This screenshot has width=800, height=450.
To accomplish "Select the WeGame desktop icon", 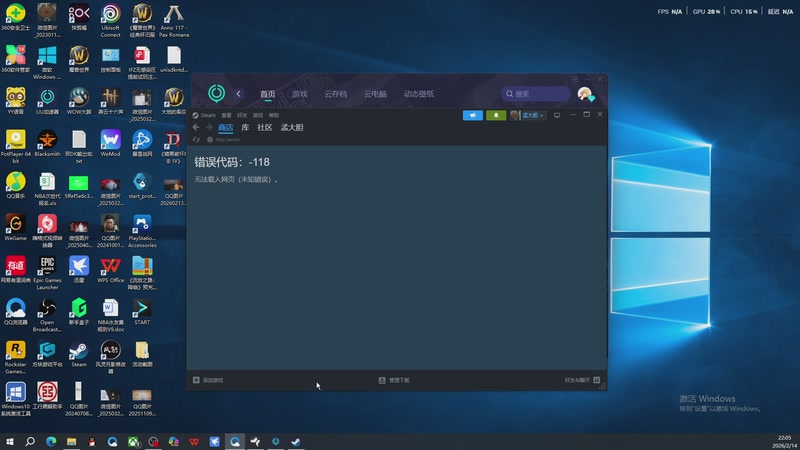I will 16,228.
